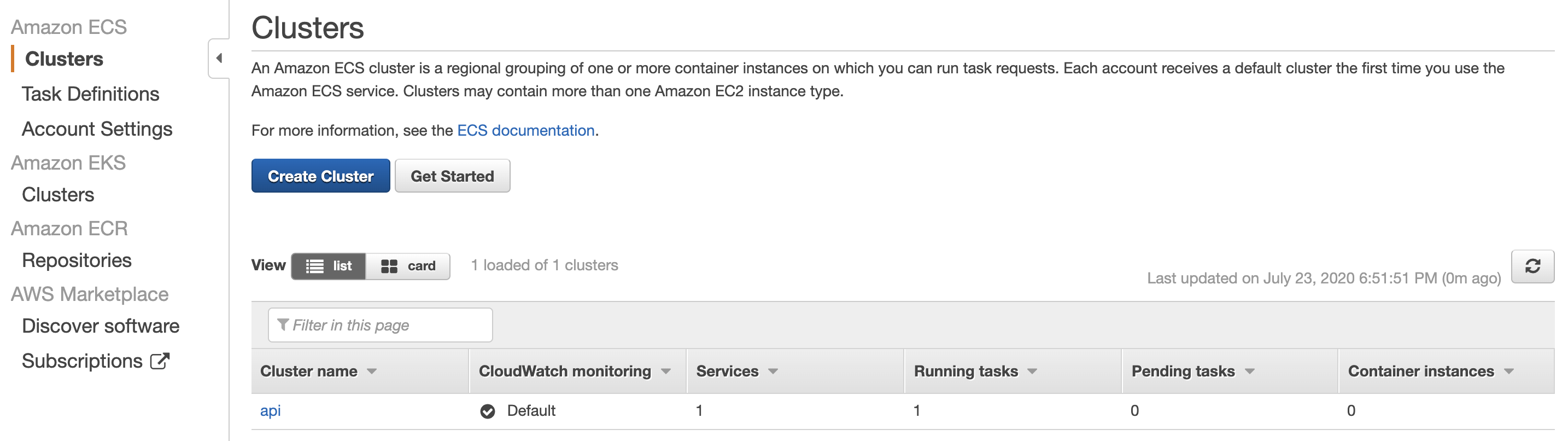The width and height of the screenshot is (1568, 441).
Task: Sort by Cluster name arrow
Action: click(x=372, y=371)
